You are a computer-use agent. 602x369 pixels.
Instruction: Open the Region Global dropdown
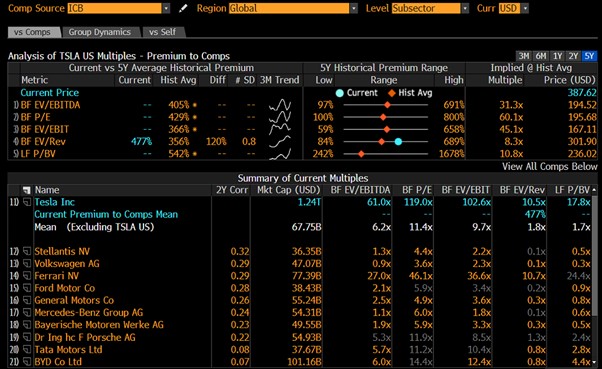pyautogui.click(x=354, y=8)
